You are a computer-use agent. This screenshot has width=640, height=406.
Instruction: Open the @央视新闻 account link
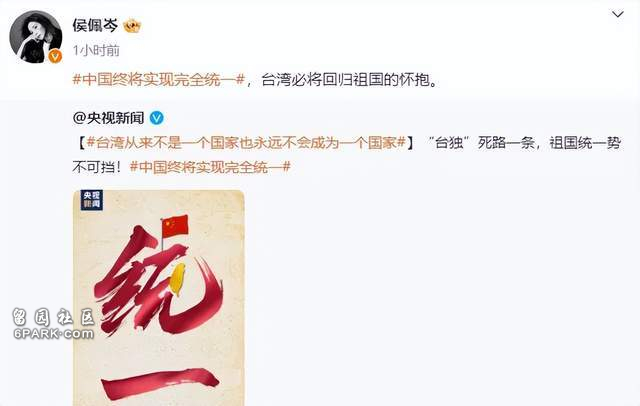(108, 118)
